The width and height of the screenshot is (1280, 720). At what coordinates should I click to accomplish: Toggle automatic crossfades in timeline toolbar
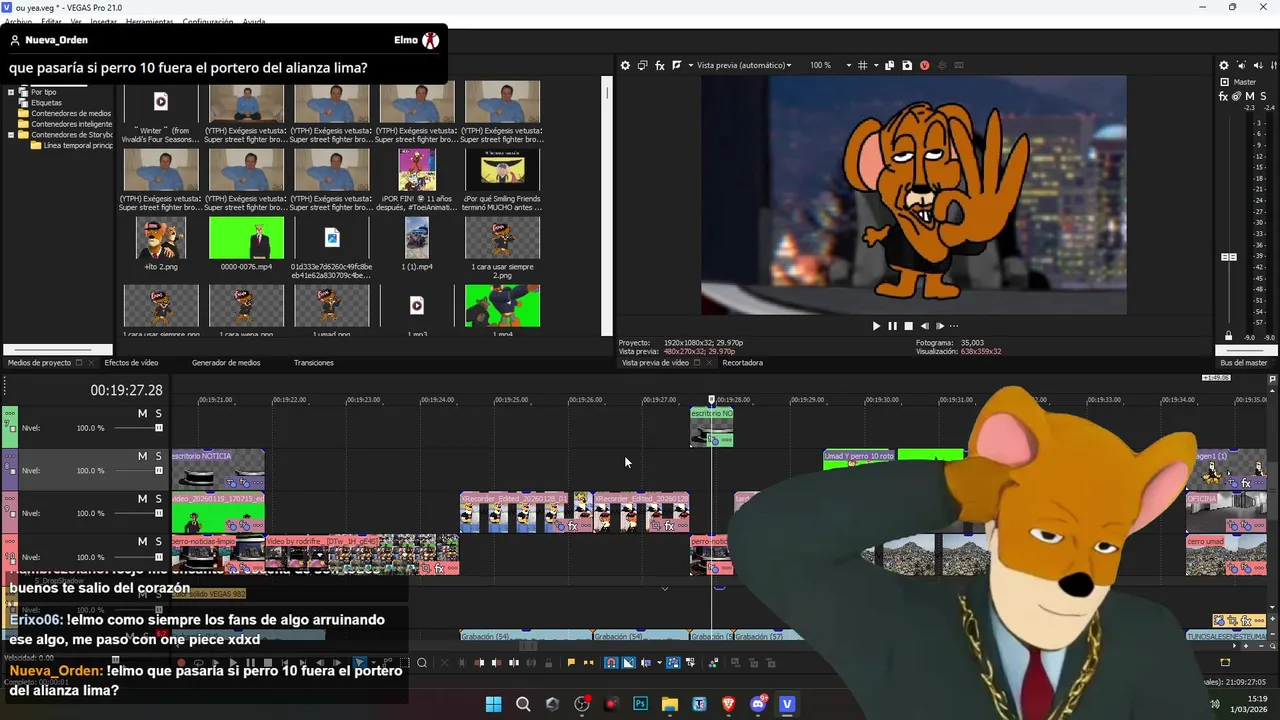[x=629, y=662]
